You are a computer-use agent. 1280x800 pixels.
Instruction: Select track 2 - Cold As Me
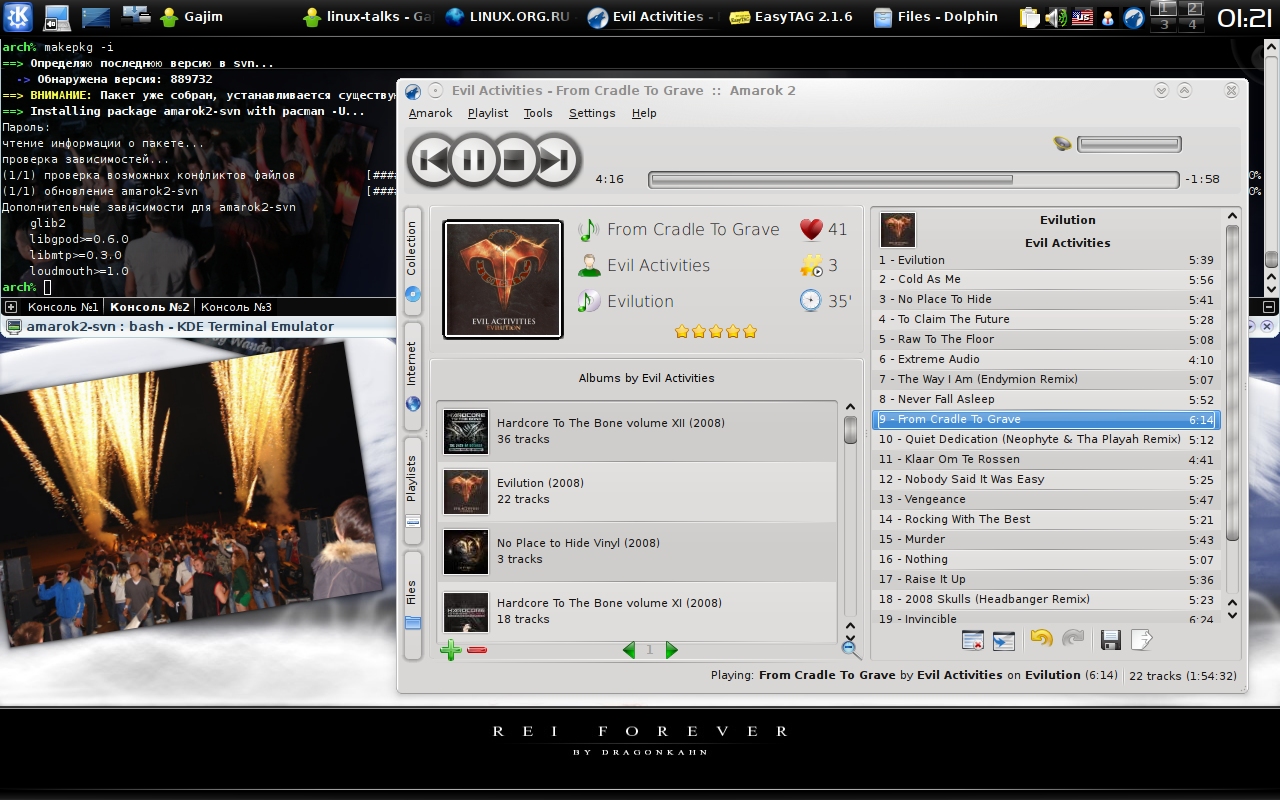pos(1047,279)
